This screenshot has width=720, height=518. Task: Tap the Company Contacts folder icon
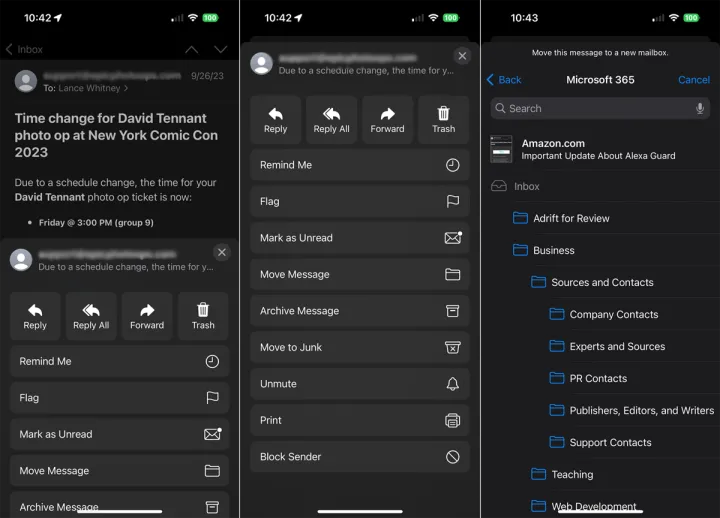click(x=557, y=314)
